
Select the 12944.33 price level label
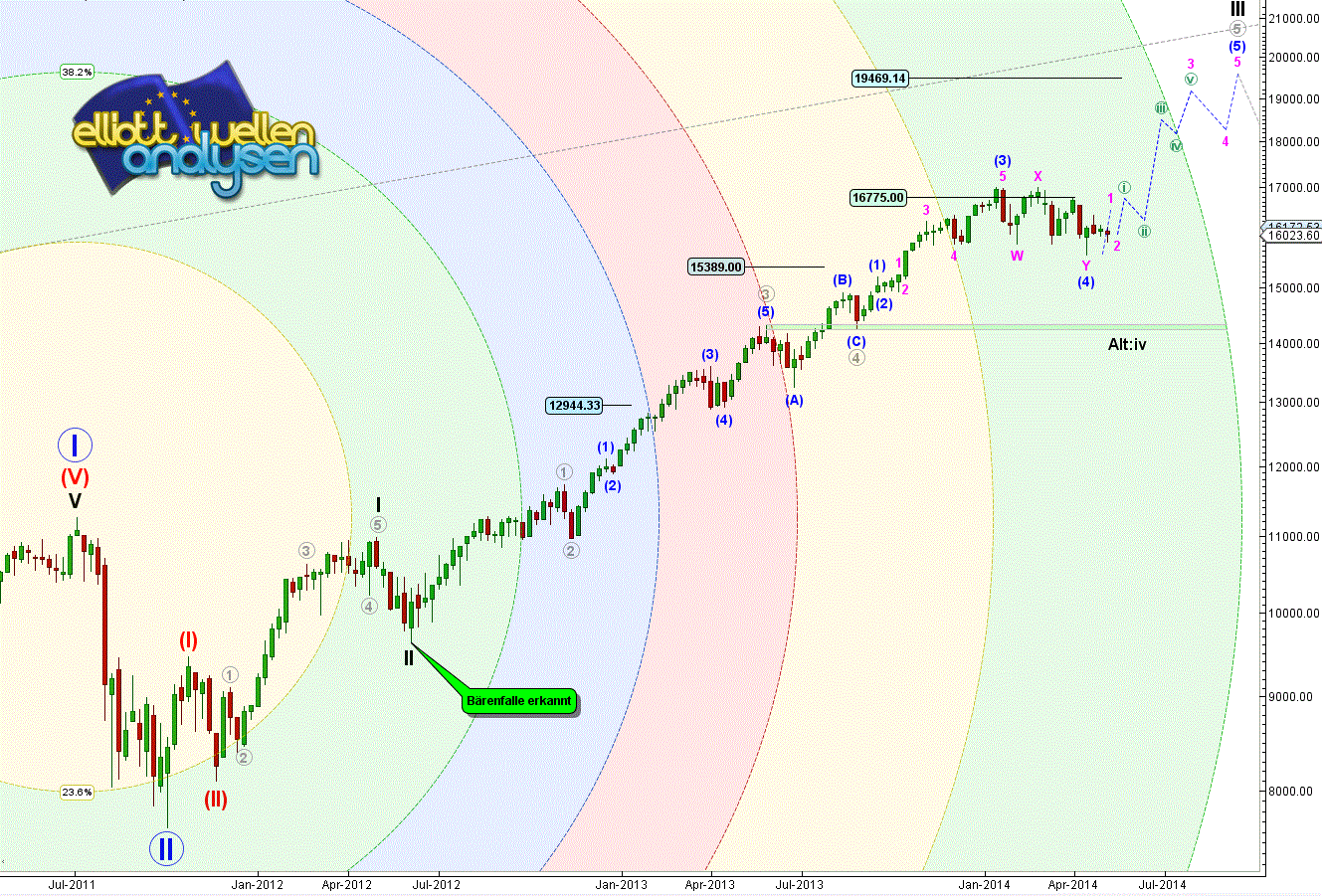pos(574,405)
